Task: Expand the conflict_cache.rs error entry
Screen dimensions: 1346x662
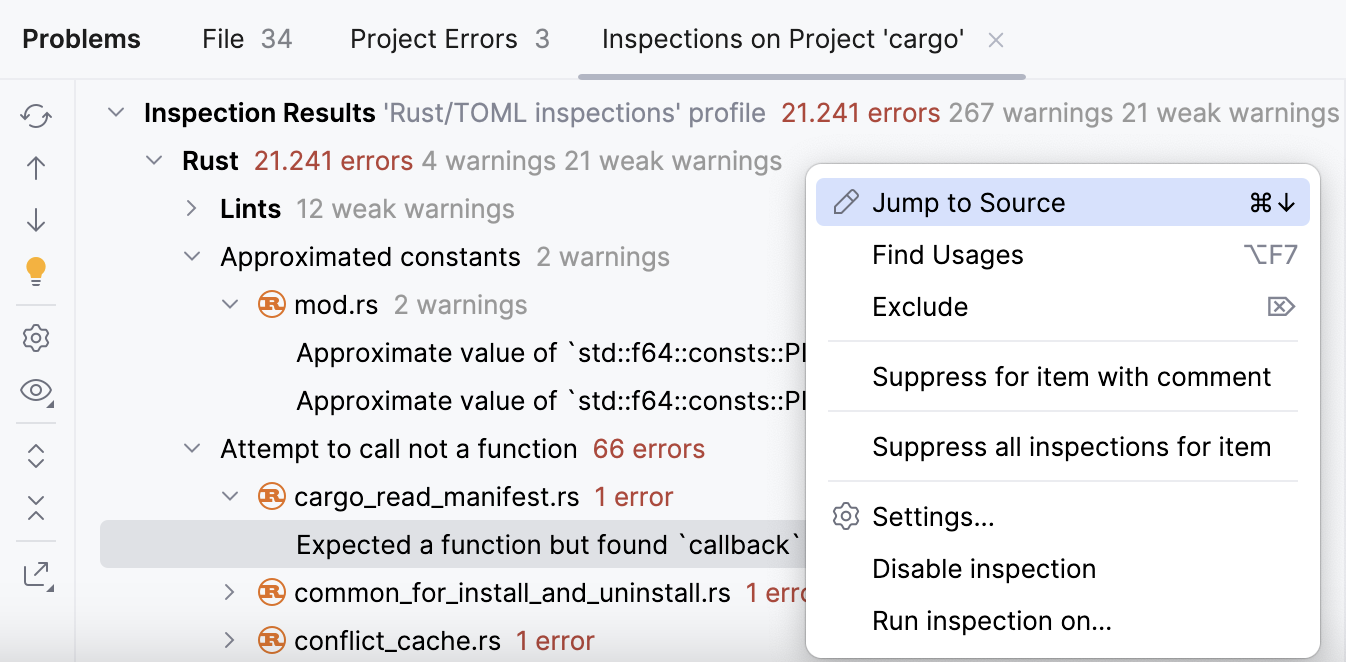Action: (229, 640)
